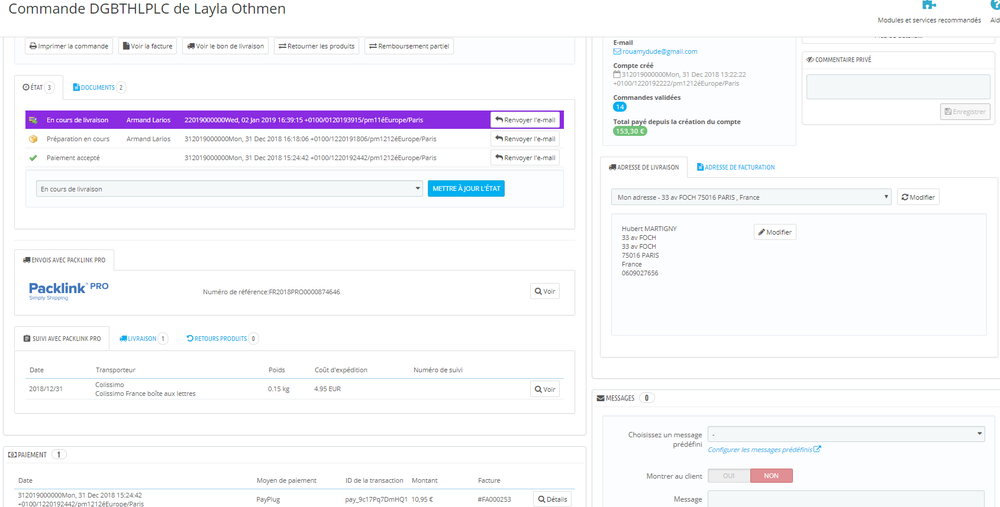Screen dimensions: 1000x507
Task: Click the Paiement panel header
Action: click(36, 455)
